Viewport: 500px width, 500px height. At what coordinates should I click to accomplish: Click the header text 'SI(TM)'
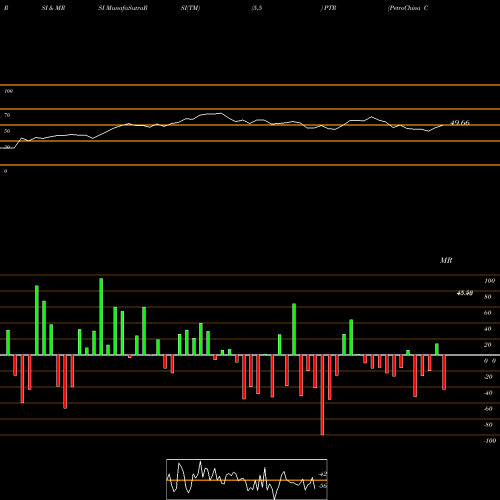point(190,8)
